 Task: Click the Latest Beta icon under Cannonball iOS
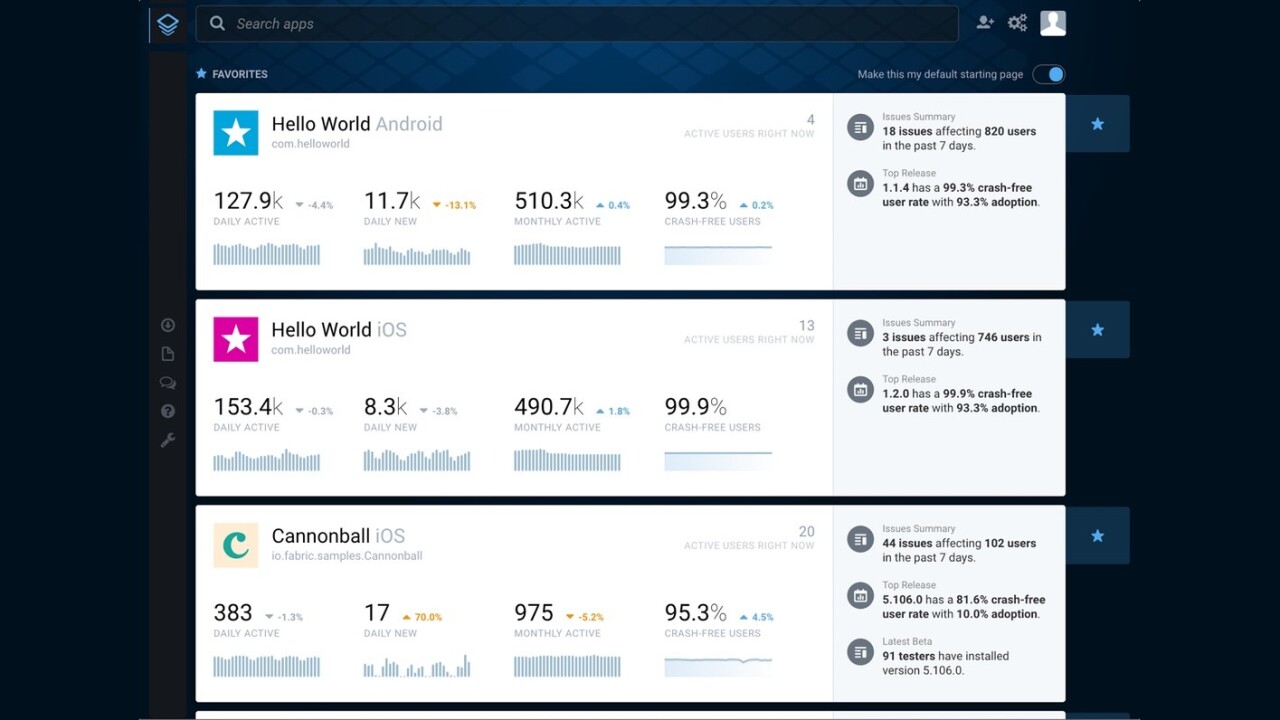point(861,651)
